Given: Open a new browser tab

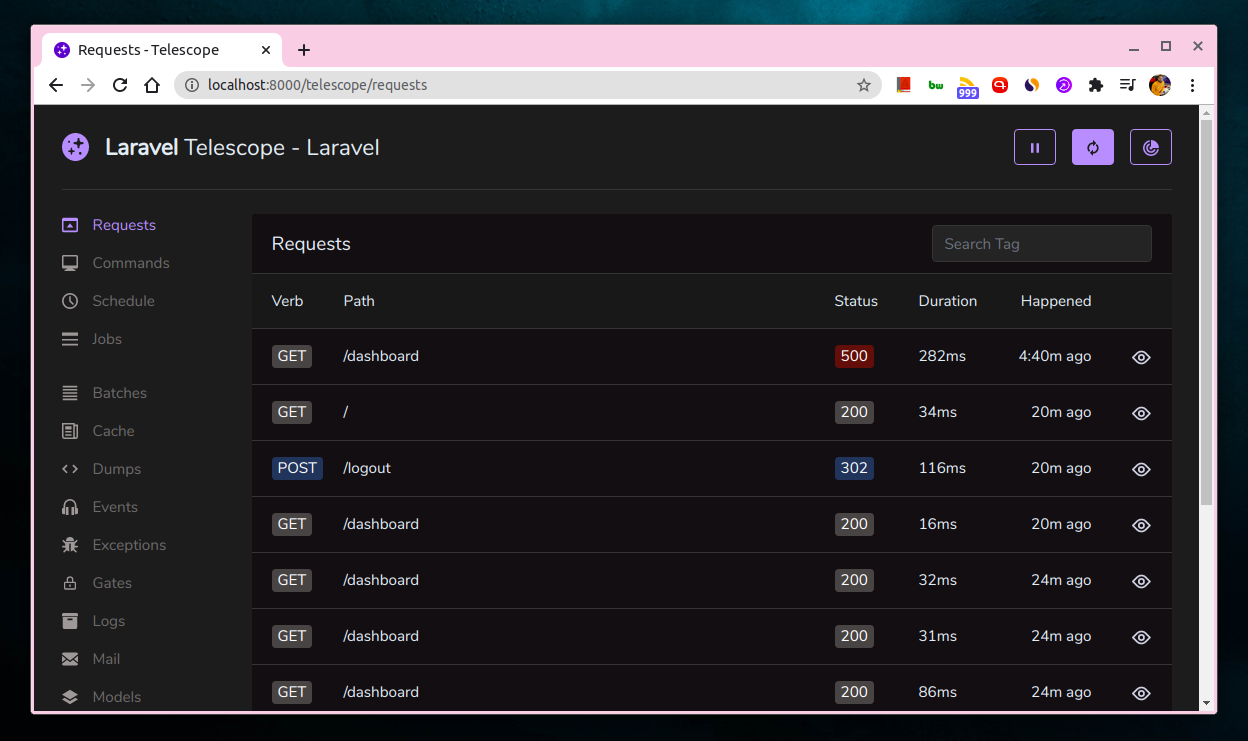Looking at the screenshot, I should pos(304,50).
